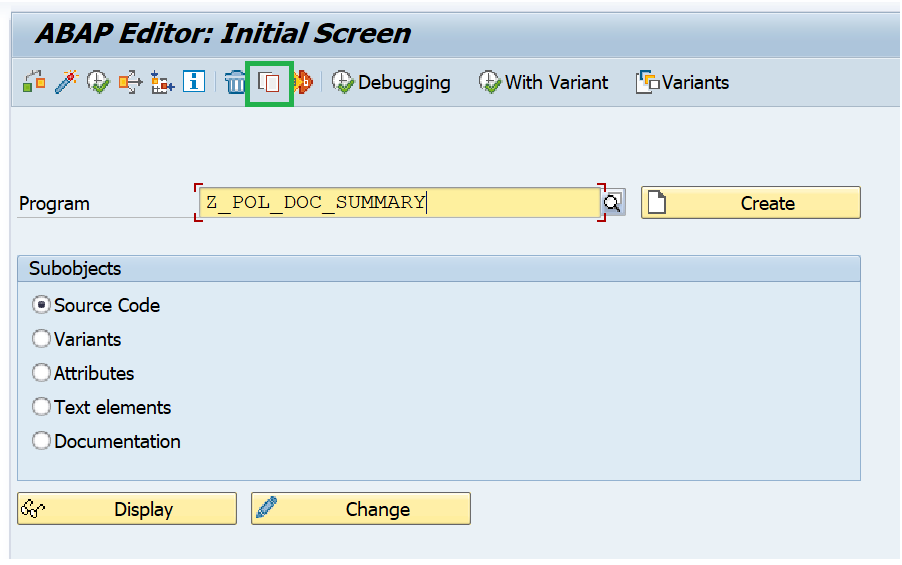This screenshot has width=902, height=565.
Task: Click the Execute clock-checkmark icon
Action: coord(98,82)
